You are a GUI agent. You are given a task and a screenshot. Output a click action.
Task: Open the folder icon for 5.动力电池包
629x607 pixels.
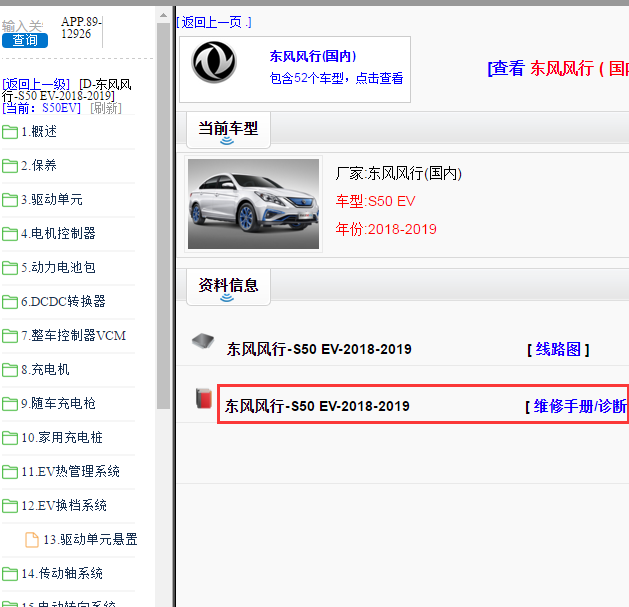click(x=10, y=268)
